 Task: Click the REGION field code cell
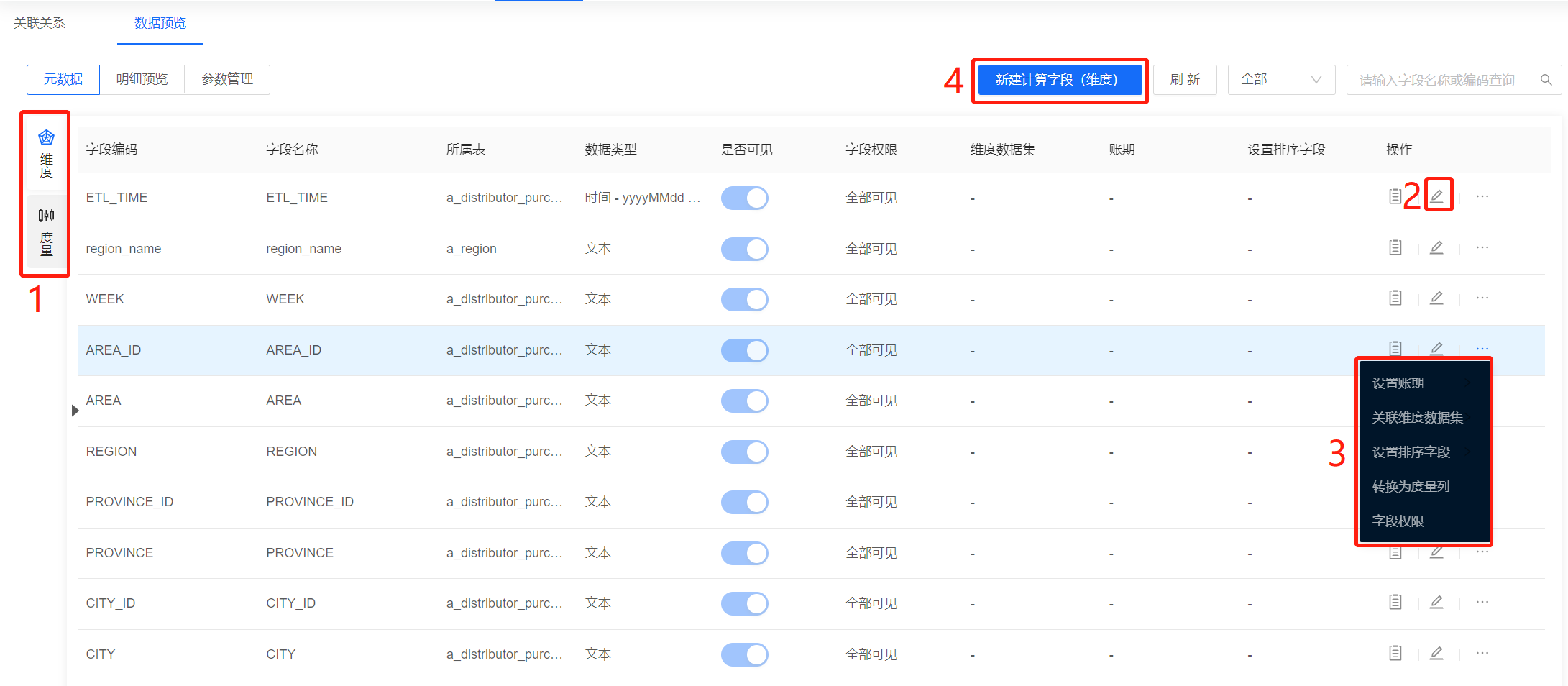[x=111, y=452]
